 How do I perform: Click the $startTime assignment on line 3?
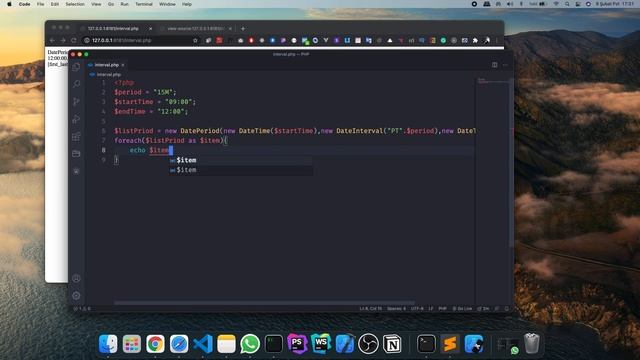click(155, 102)
